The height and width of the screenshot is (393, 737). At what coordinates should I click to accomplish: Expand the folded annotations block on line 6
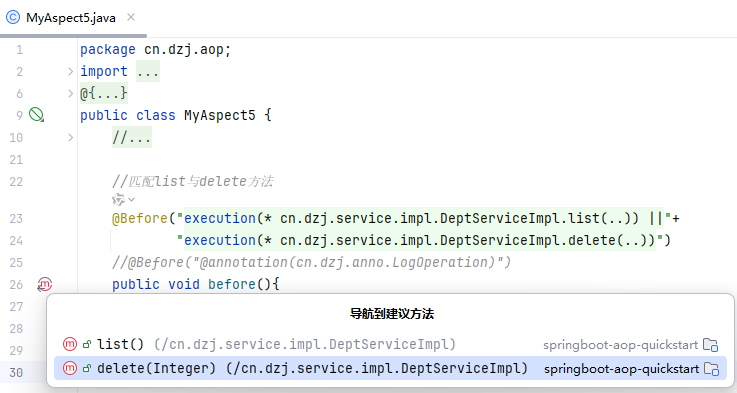[70, 94]
